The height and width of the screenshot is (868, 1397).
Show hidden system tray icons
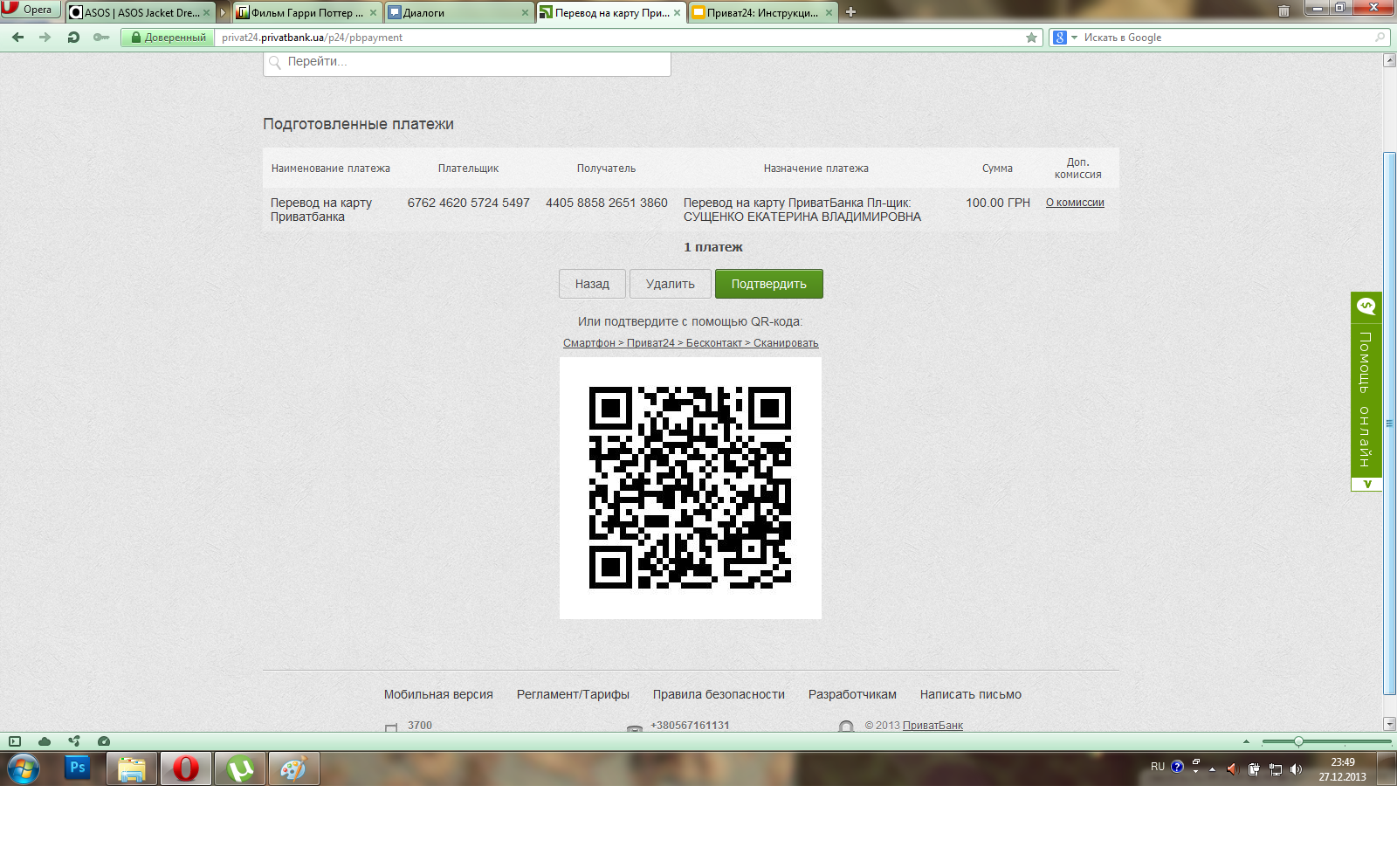click(x=1212, y=769)
